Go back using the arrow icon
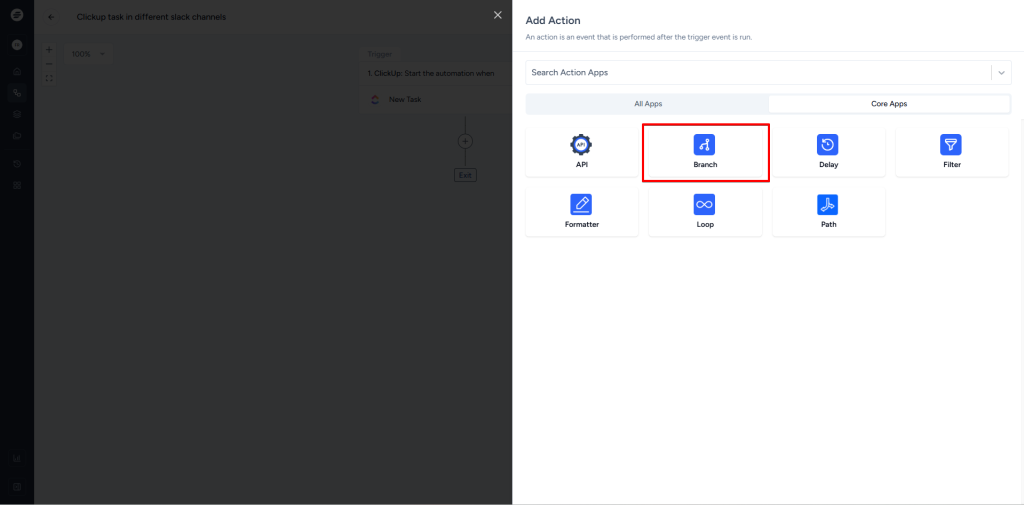This screenshot has width=1024, height=505. pos(51,17)
